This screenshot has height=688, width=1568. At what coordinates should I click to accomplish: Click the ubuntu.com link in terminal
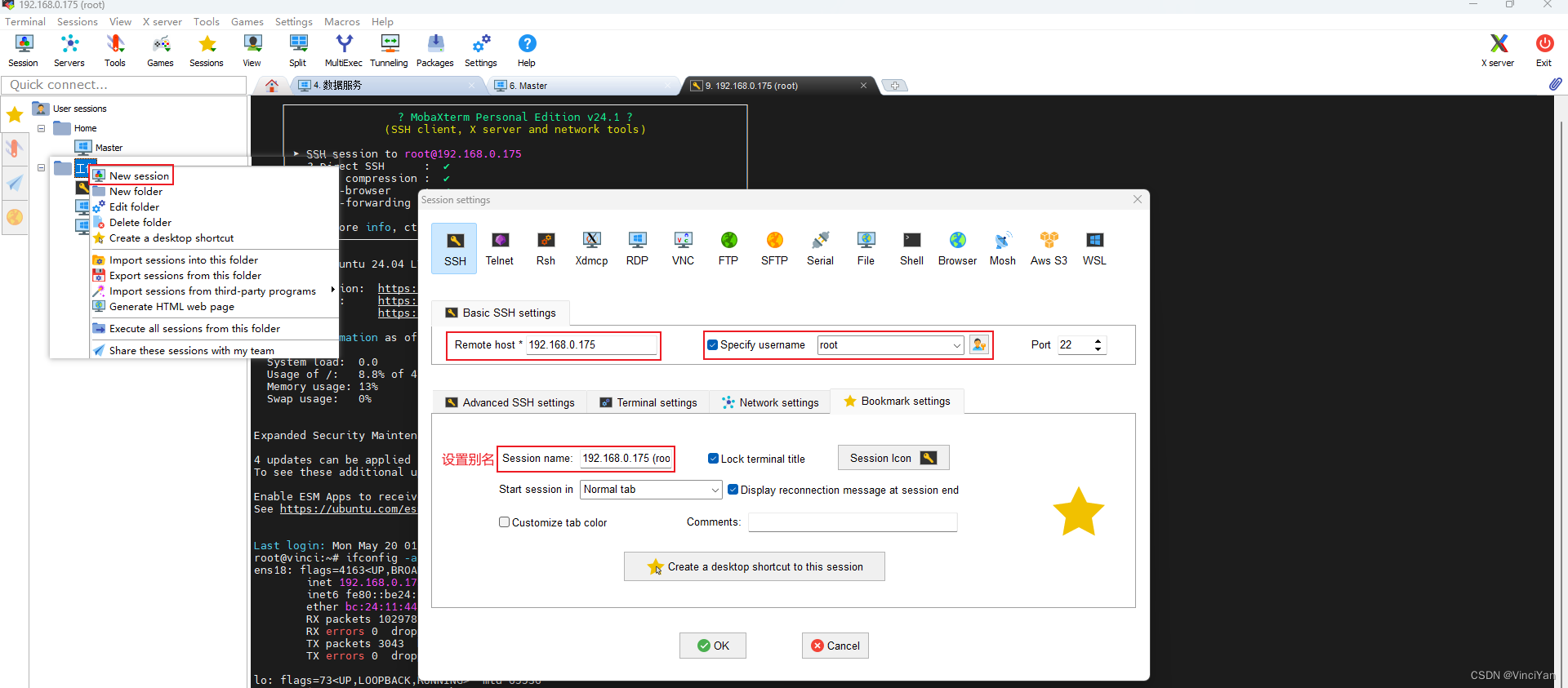[x=348, y=509]
